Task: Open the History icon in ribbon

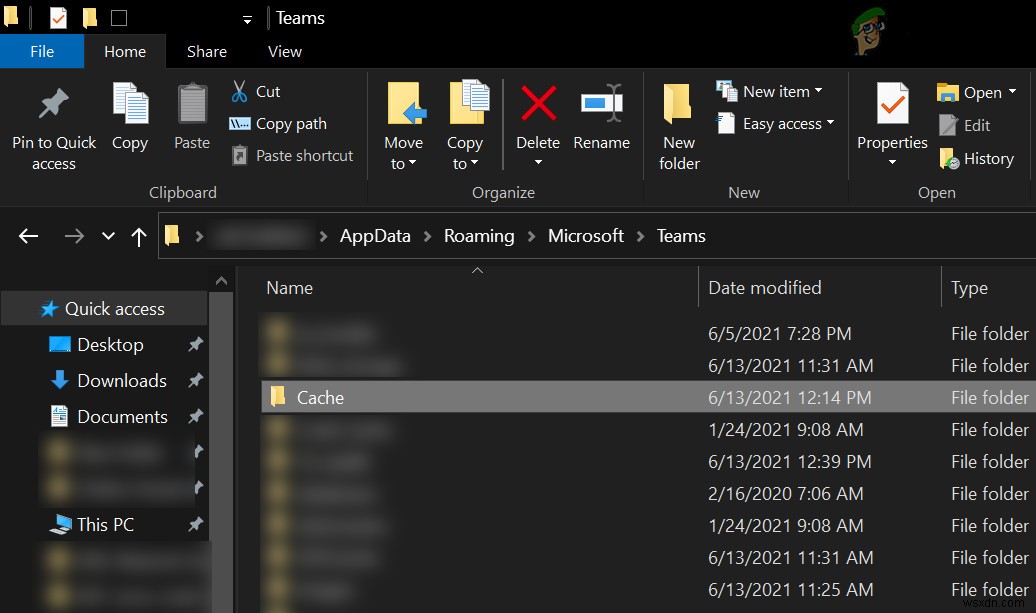Action: point(949,159)
